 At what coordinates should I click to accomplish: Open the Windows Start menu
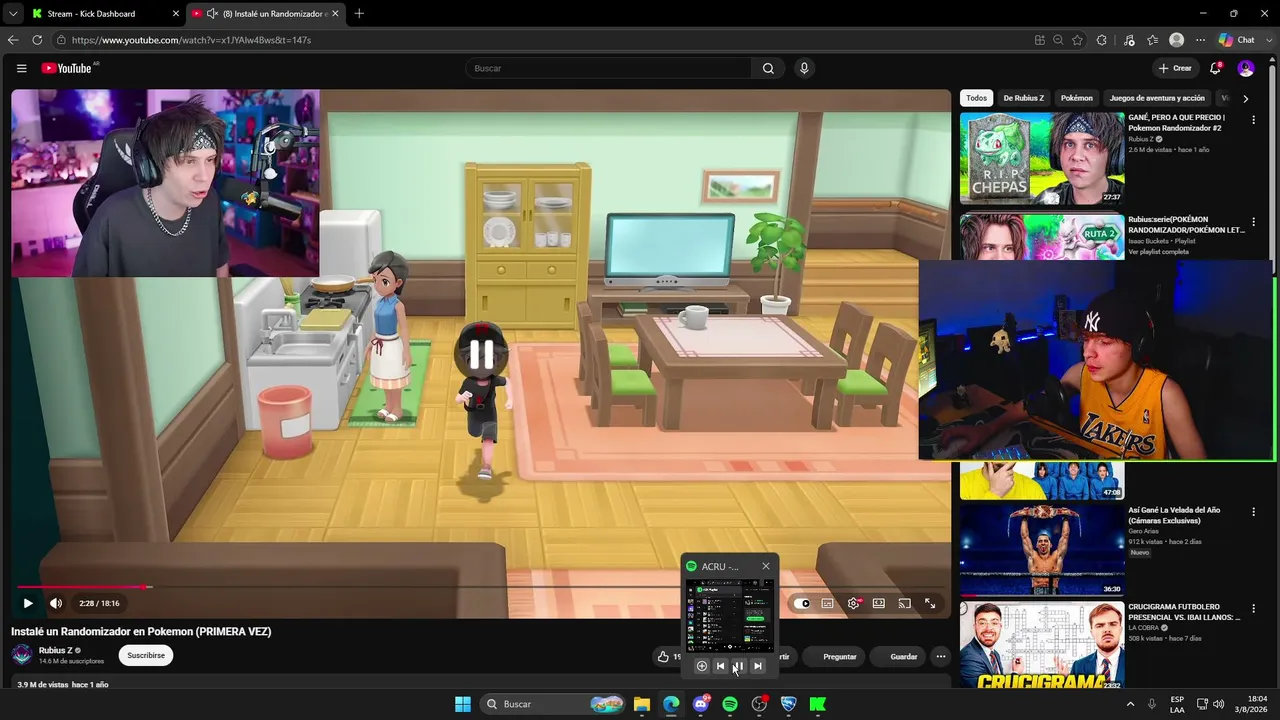pos(463,704)
